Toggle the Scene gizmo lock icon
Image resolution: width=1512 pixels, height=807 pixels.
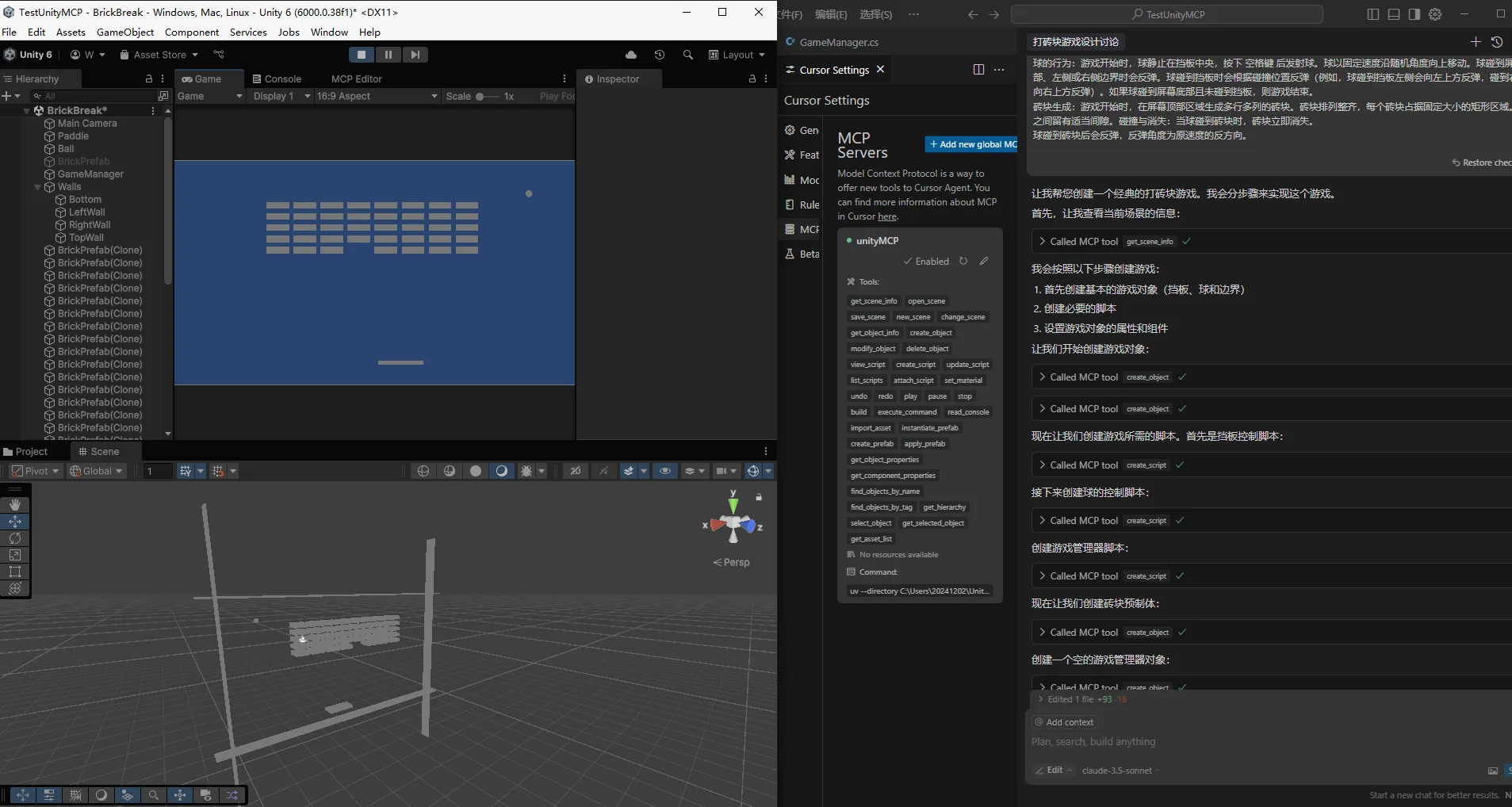[x=759, y=497]
